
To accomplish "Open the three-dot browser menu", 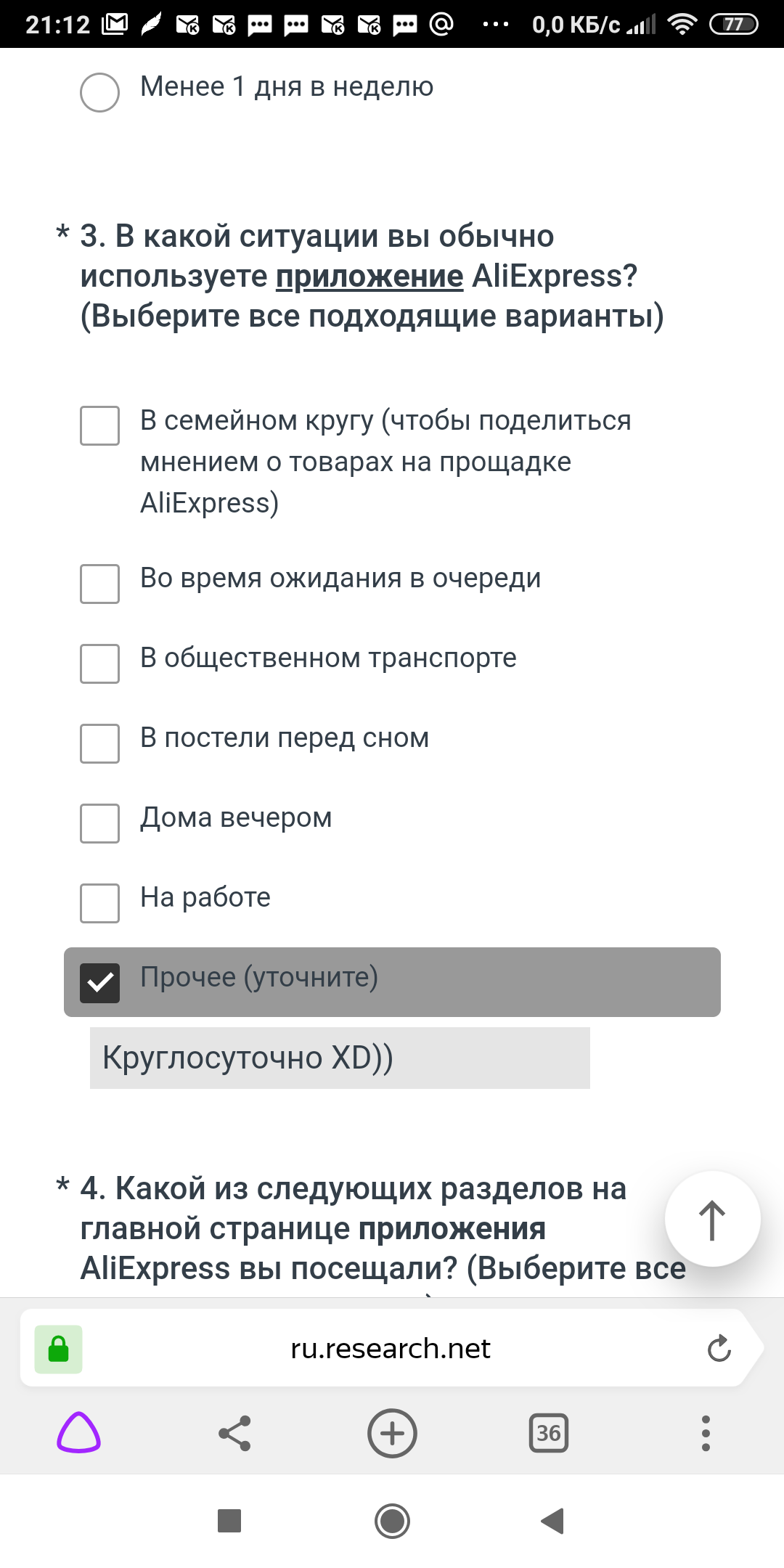I will coord(706,1433).
